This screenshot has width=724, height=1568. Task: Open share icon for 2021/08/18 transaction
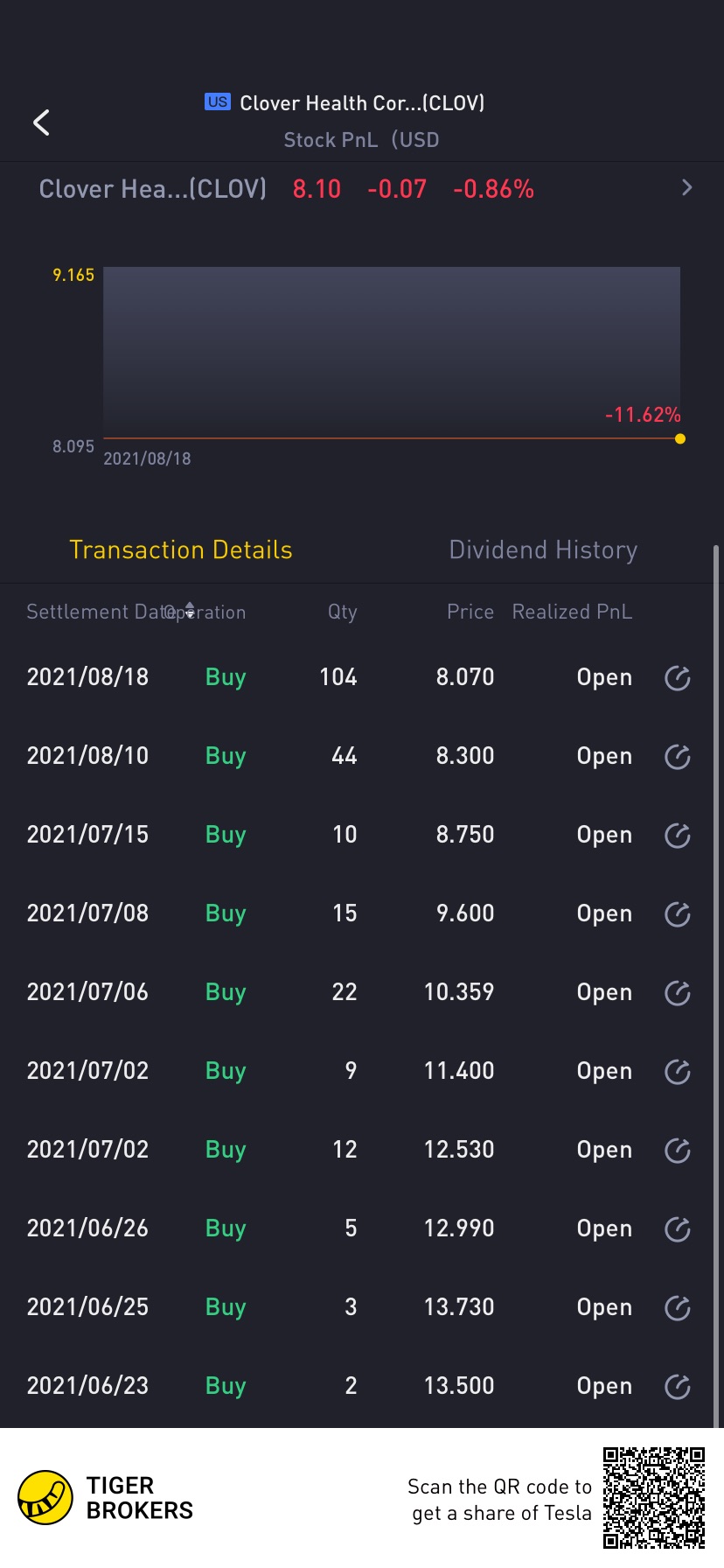[678, 678]
